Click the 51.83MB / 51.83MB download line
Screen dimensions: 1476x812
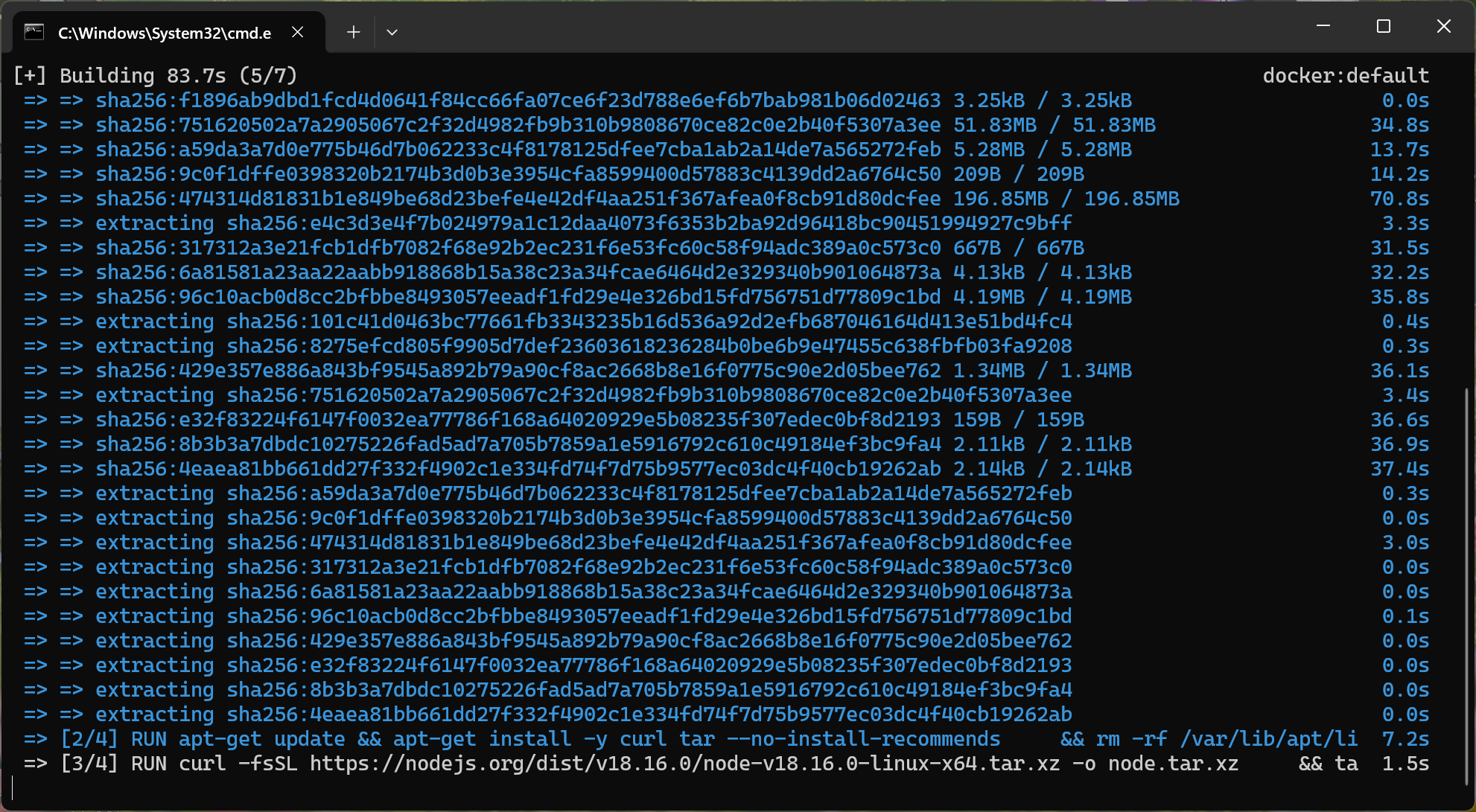tap(726, 124)
